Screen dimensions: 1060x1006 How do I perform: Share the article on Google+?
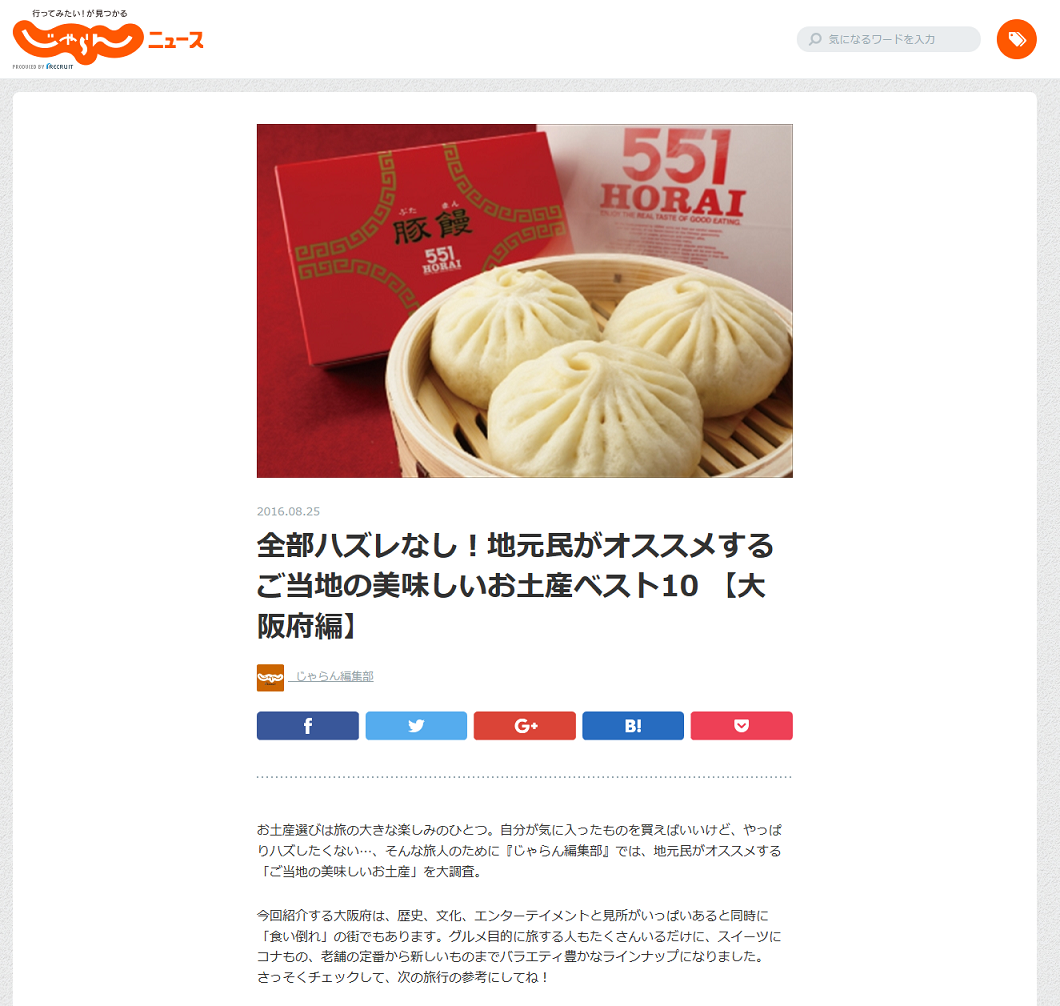(x=525, y=725)
